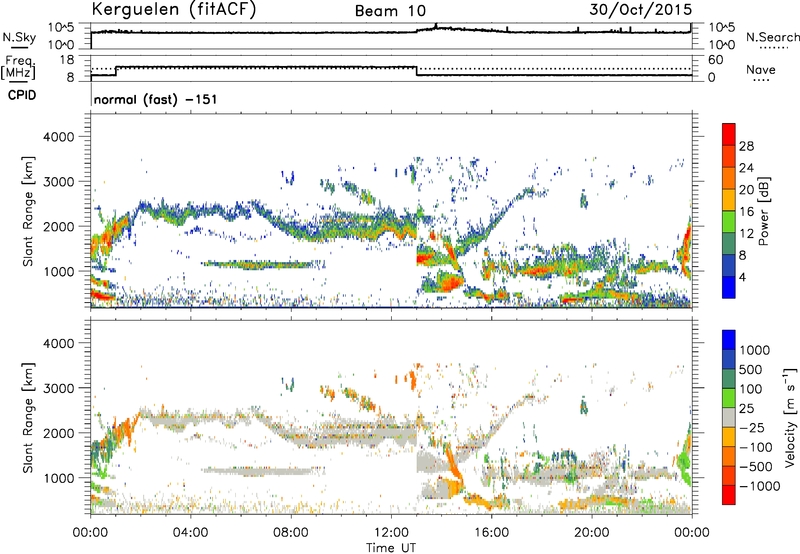Click the 12 tick on Power colorbar
Image resolution: width=800 pixels, height=554 pixels.
pos(746,234)
